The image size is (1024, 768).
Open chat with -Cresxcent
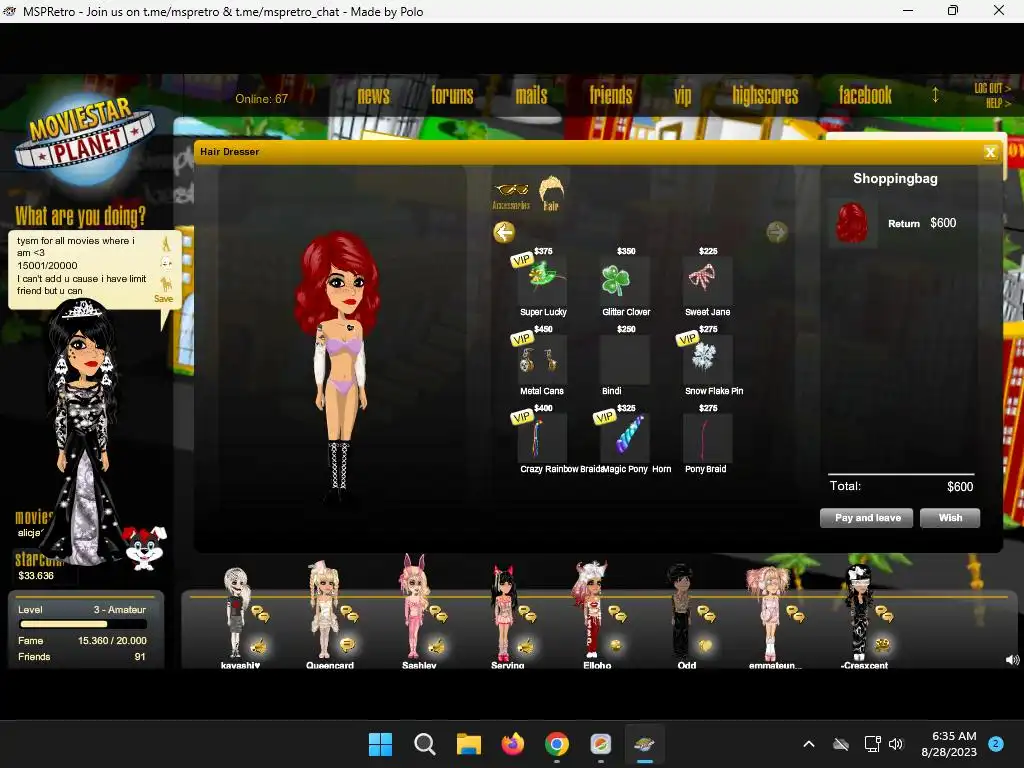point(885,614)
